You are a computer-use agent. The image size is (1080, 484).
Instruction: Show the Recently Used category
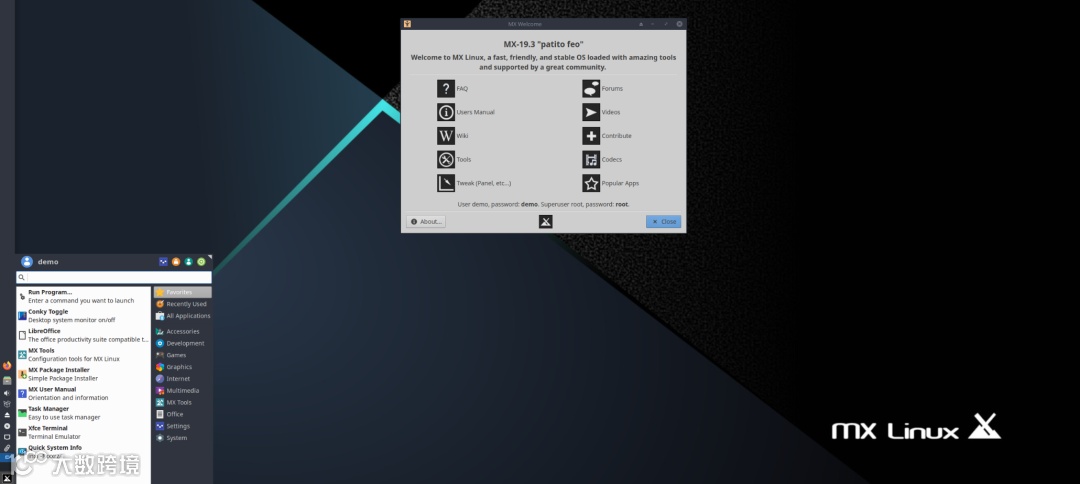point(183,304)
